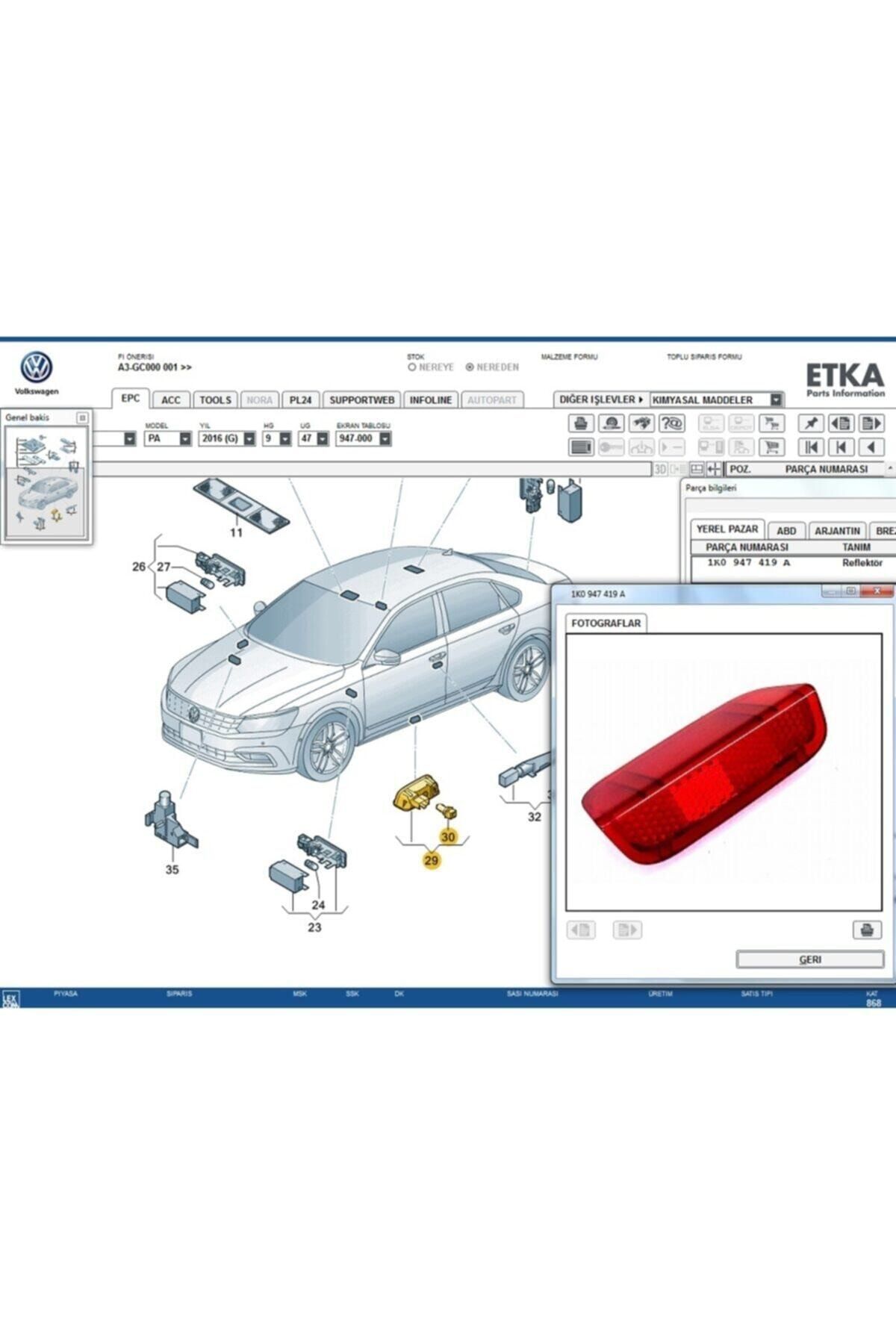
Task: Click the red reflector photo
Action: point(706,773)
